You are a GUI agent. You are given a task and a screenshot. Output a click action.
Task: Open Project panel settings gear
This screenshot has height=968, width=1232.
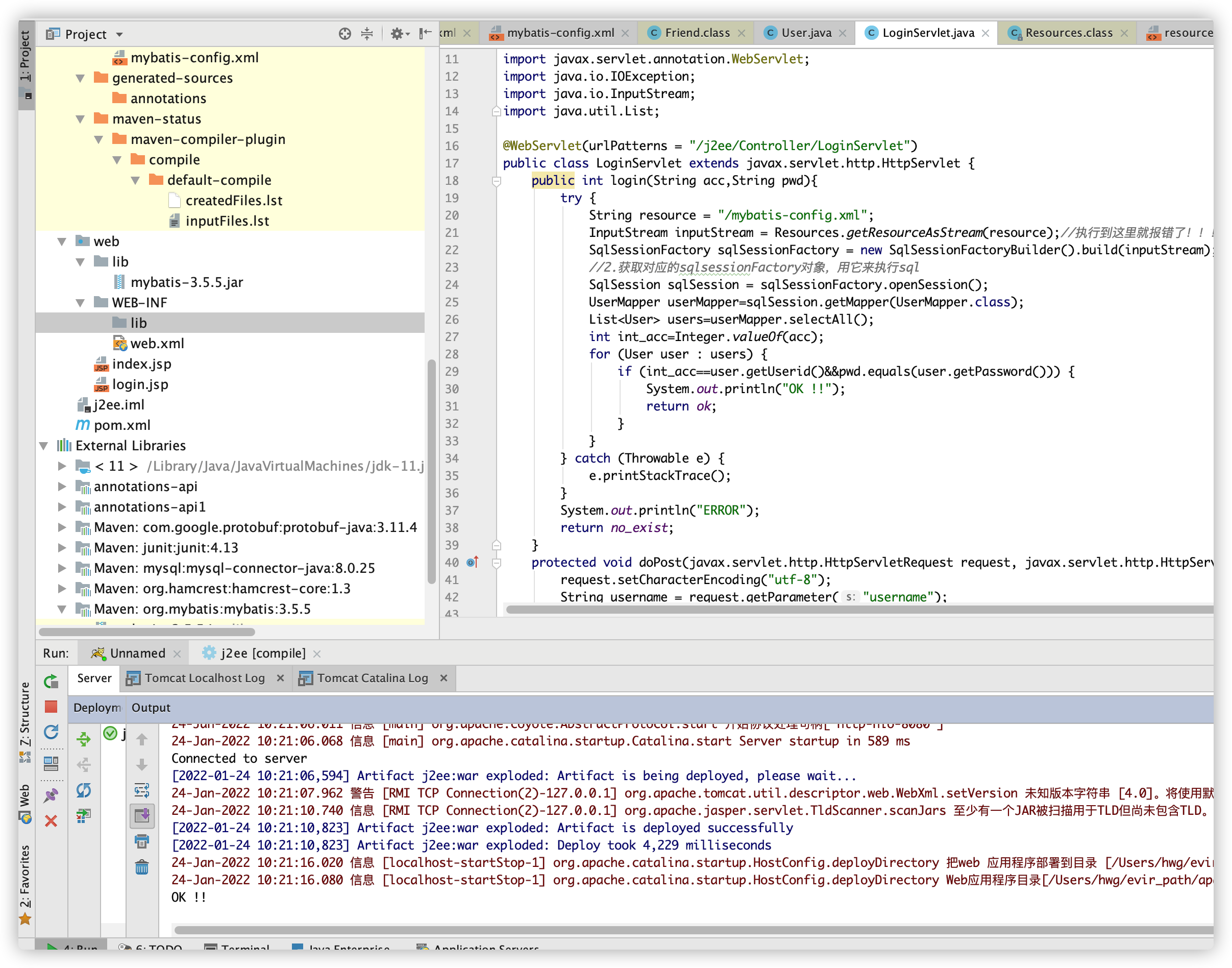point(398,34)
